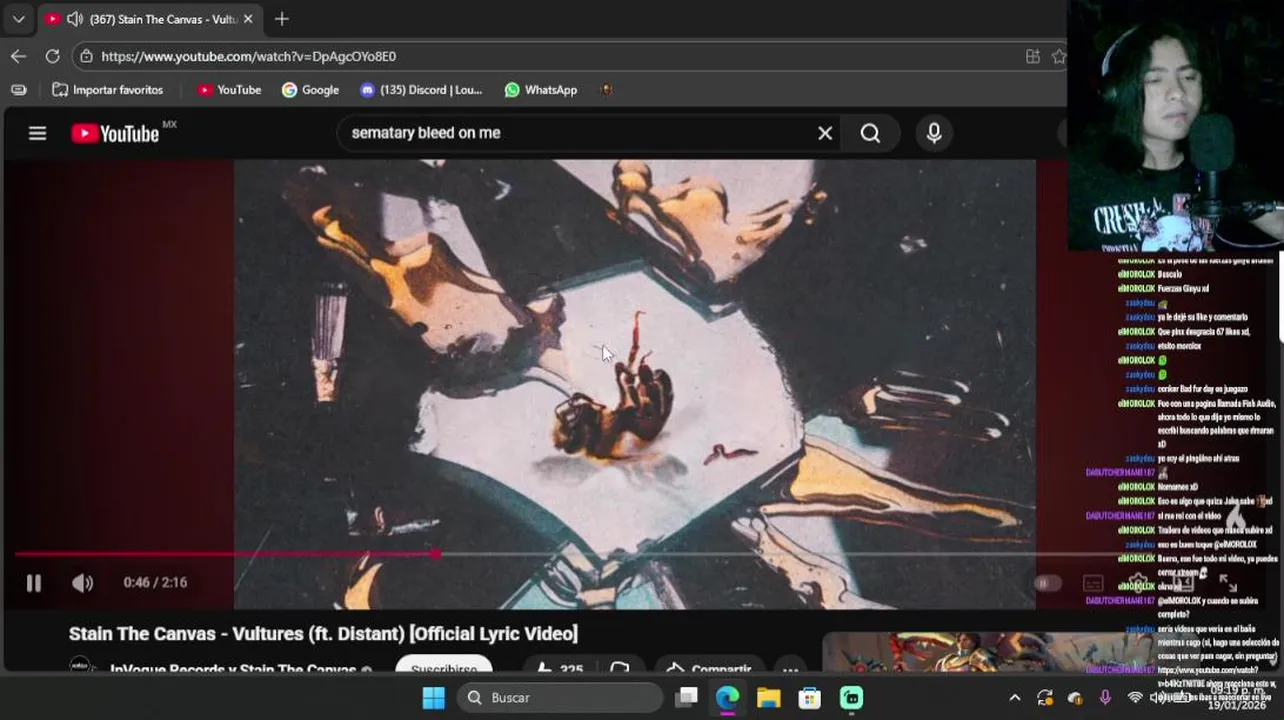
Task: Open the clock showing 19/01/2026
Action: [1238, 697]
